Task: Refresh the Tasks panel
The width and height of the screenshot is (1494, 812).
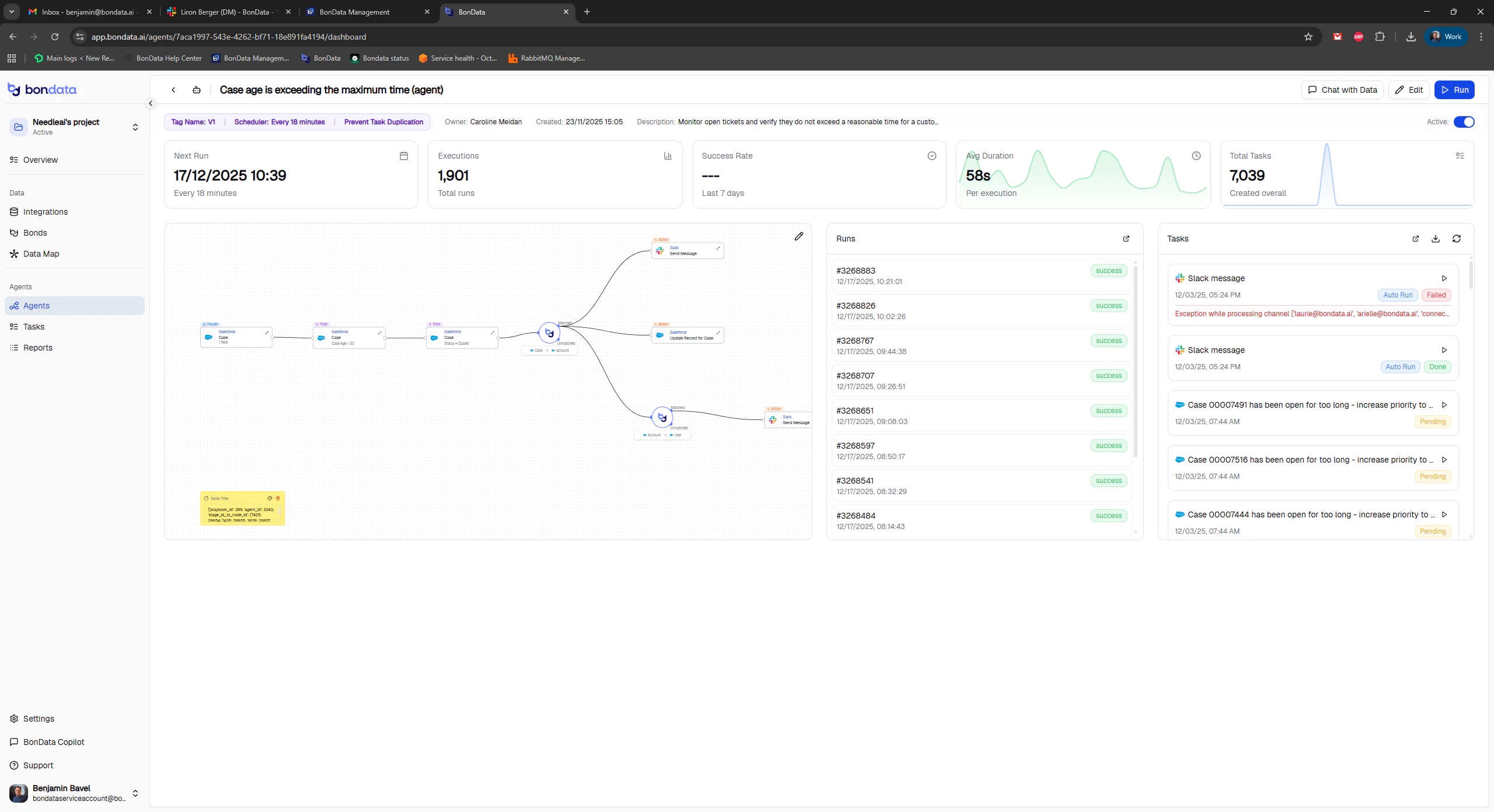Action: point(1457,239)
